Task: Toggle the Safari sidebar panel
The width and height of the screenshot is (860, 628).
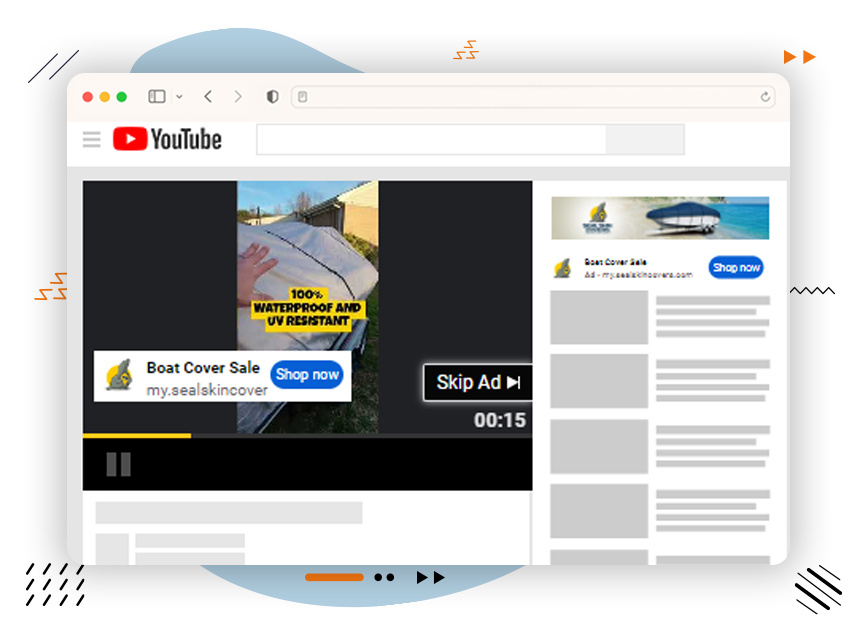Action: (x=155, y=96)
